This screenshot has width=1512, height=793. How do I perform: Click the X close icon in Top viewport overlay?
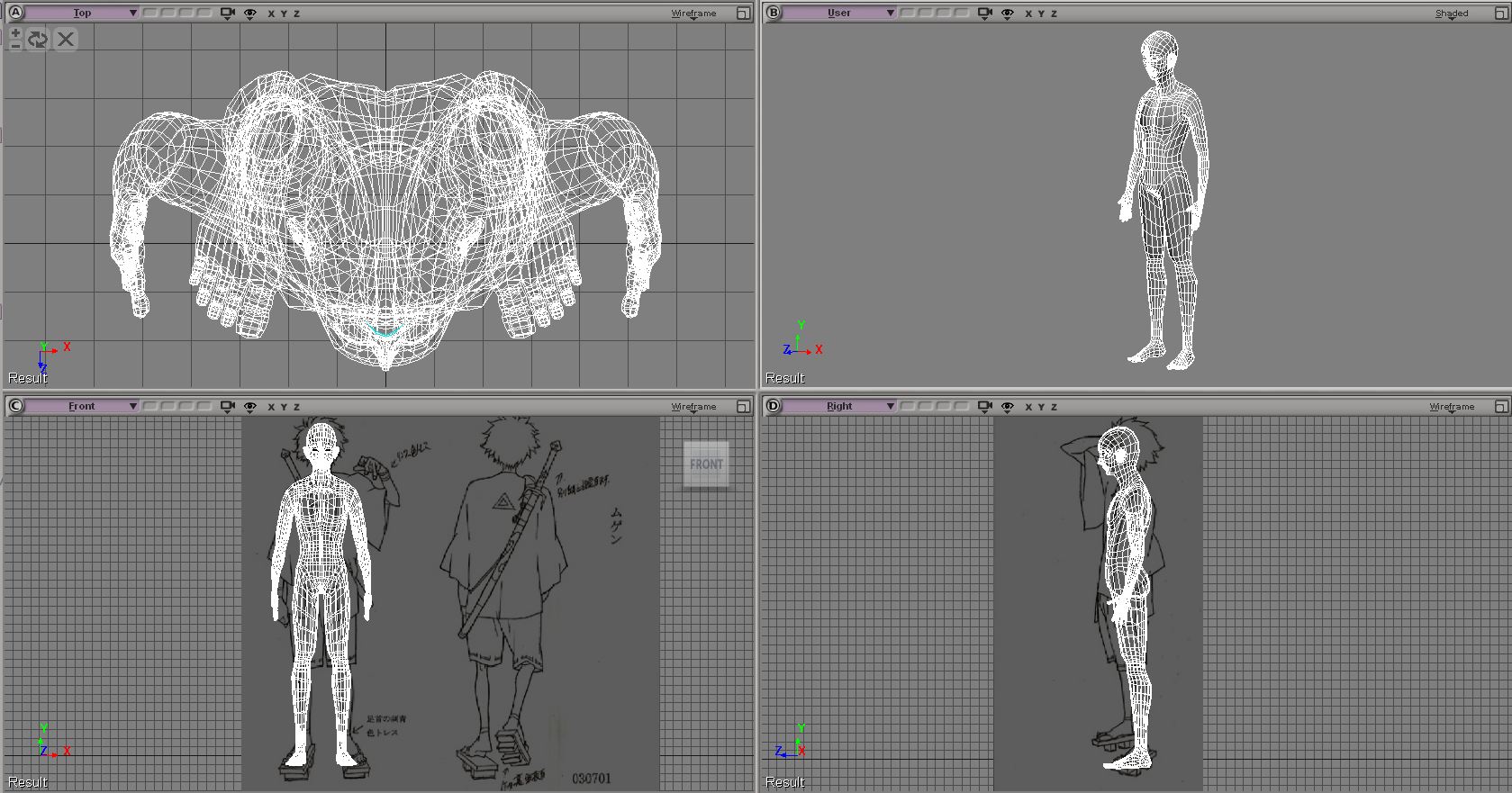[x=66, y=39]
